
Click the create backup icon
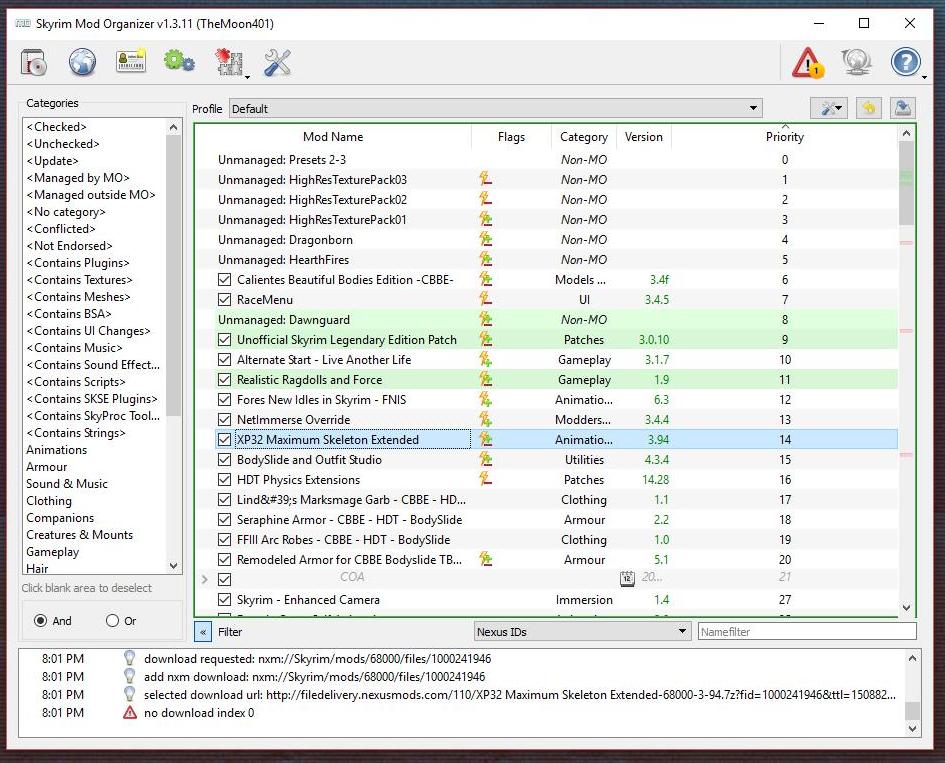902,108
